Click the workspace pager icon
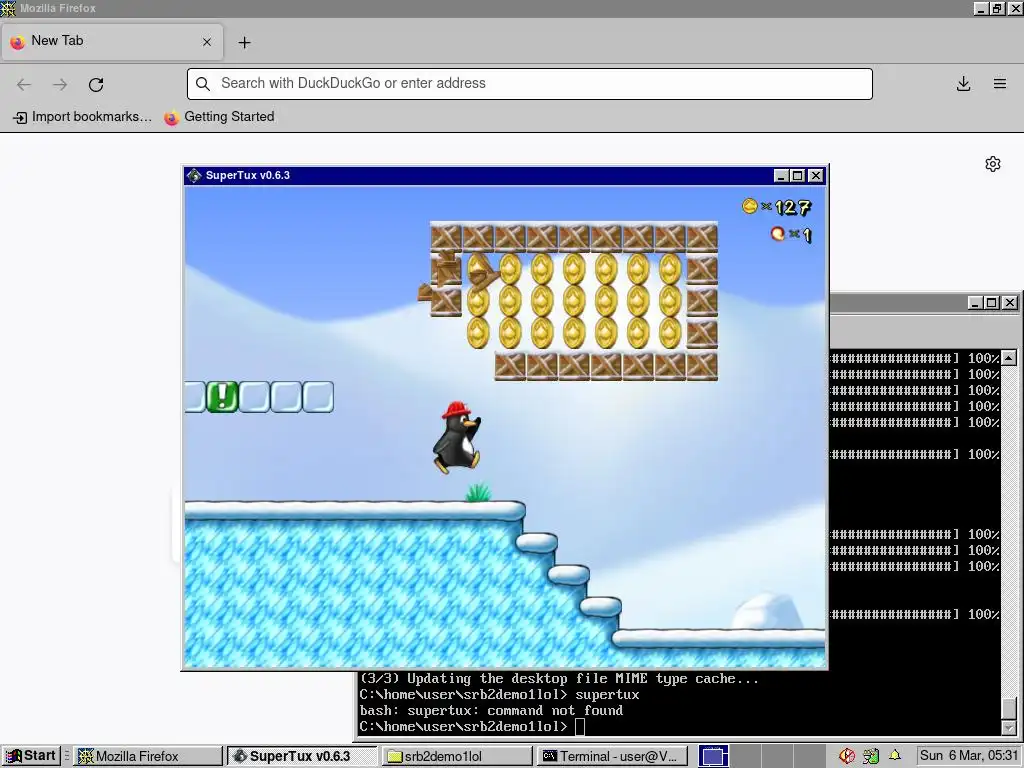The width and height of the screenshot is (1024, 768). click(714, 756)
